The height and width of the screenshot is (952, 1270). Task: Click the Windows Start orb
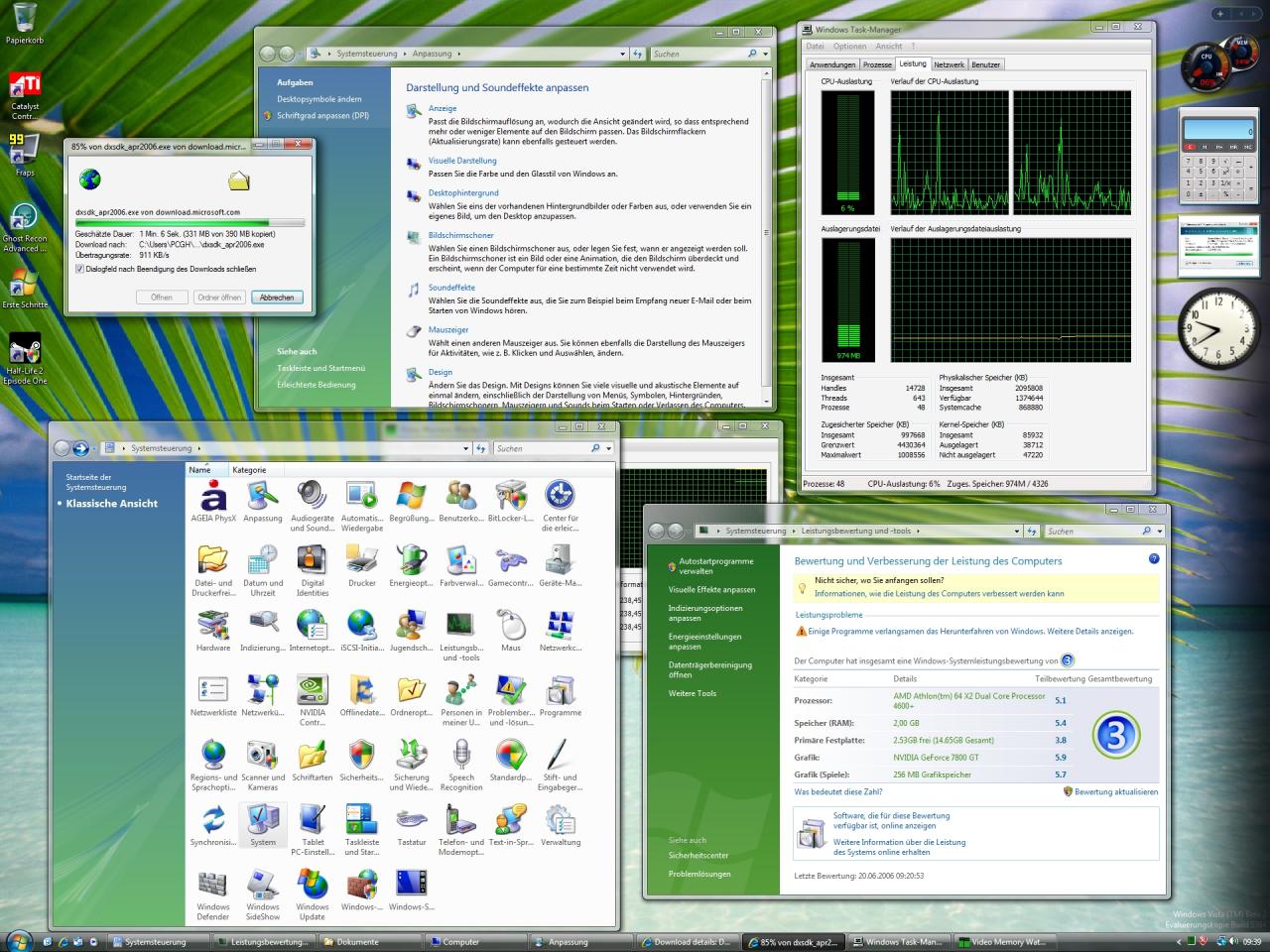click(x=19, y=940)
